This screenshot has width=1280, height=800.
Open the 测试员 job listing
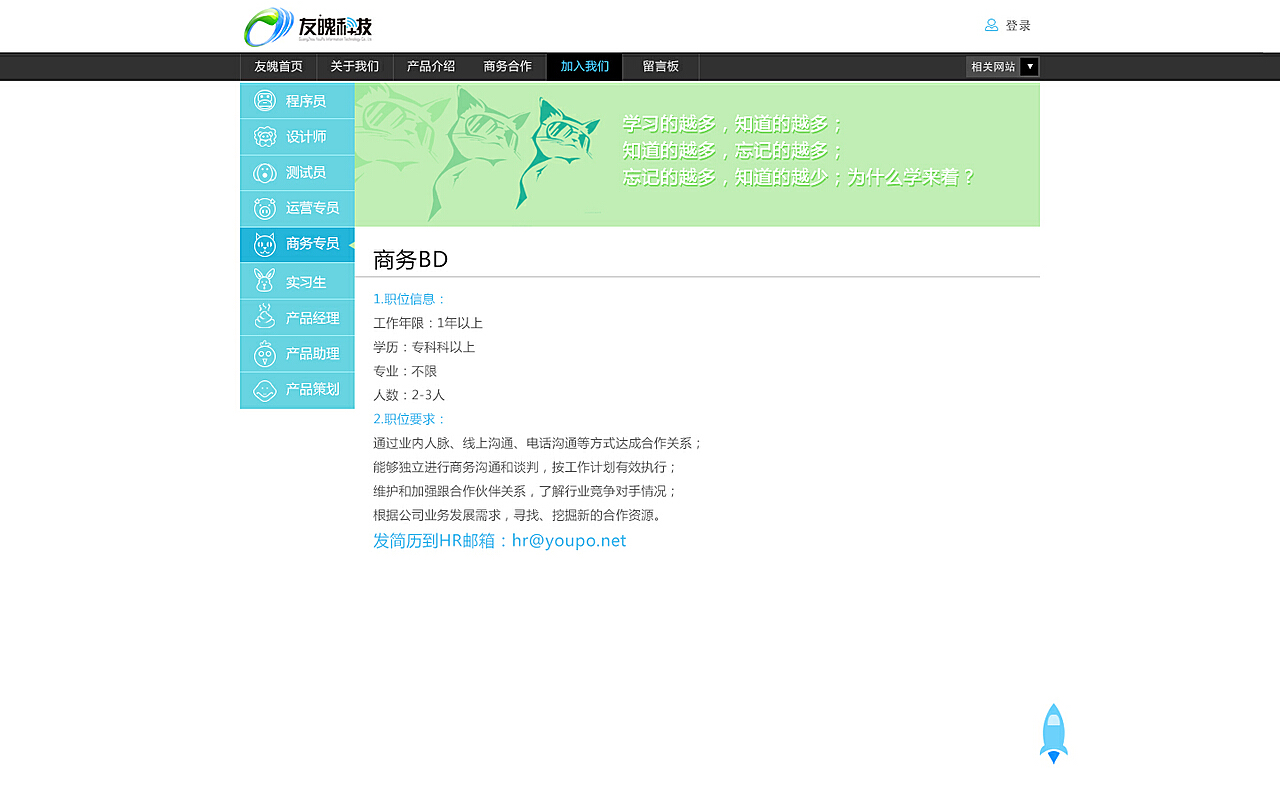click(297, 173)
